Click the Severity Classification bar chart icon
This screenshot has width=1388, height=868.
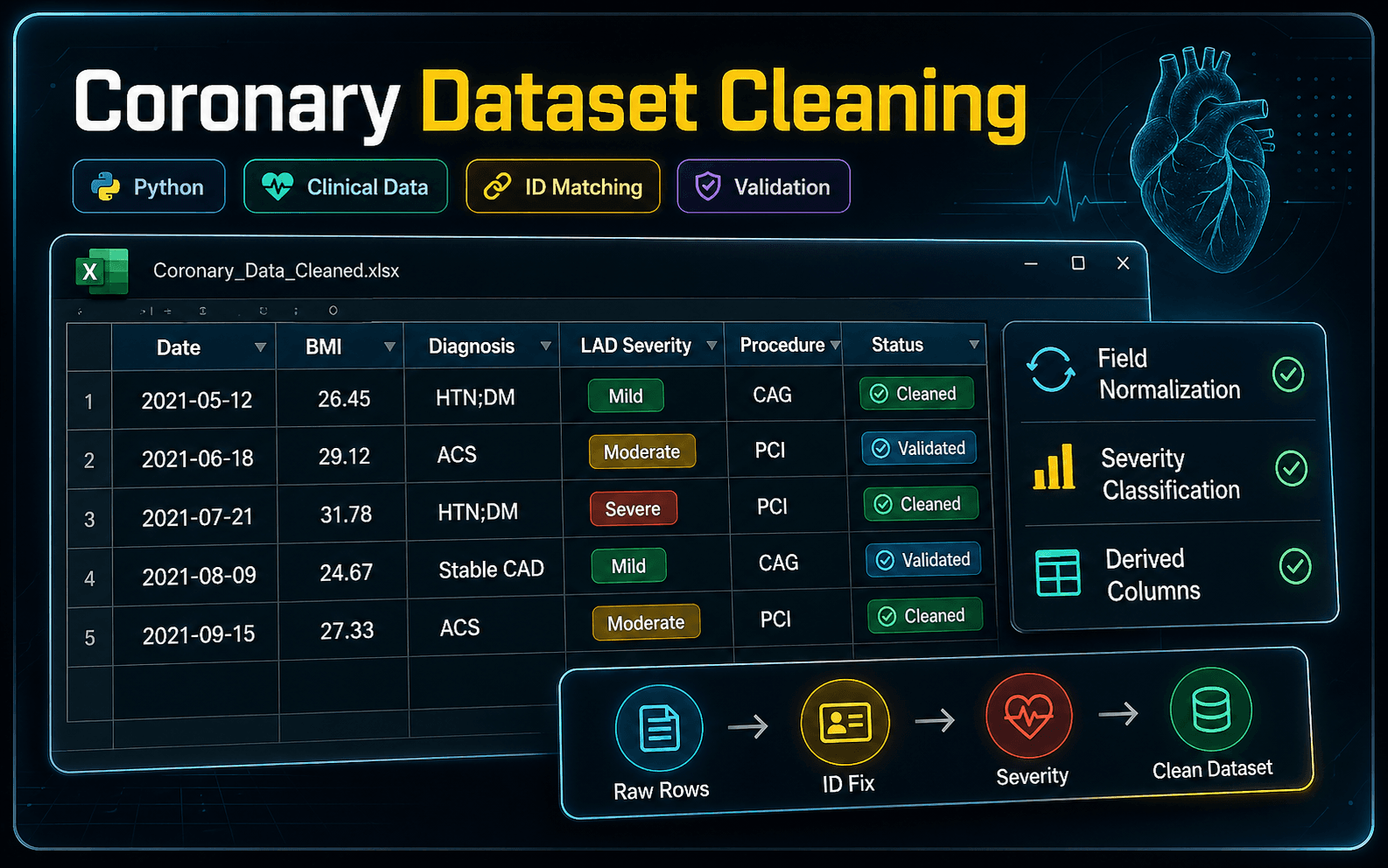(x=1054, y=466)
